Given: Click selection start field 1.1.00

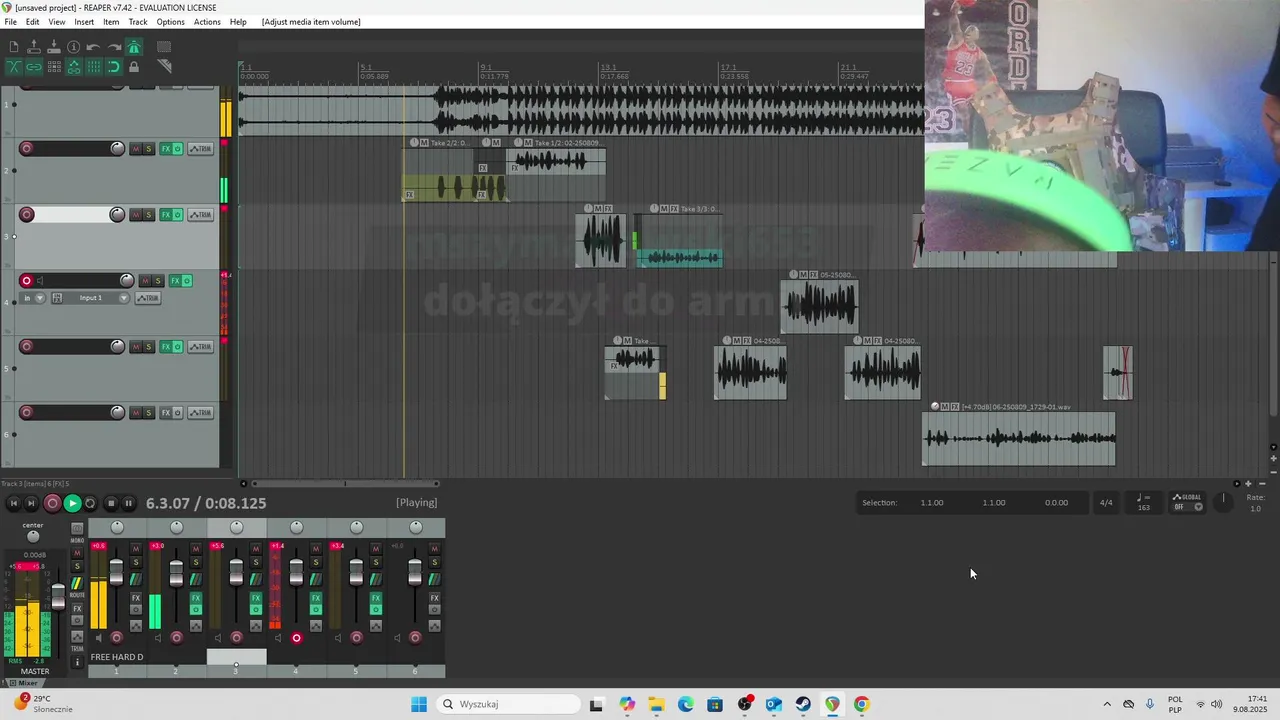Looking at the screenshot, I should (932, 503).
